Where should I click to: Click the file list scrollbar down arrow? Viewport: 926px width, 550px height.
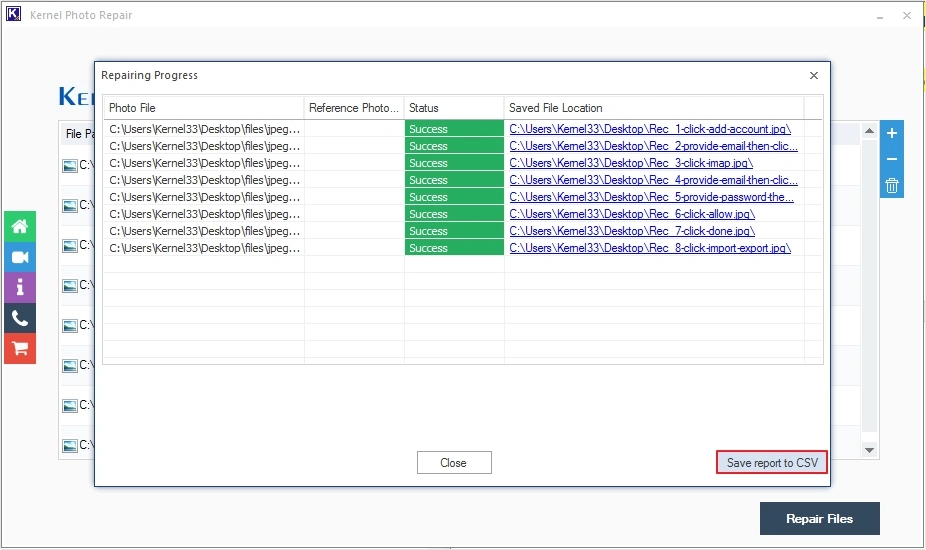pyautogui.click(x=869, y=451)
